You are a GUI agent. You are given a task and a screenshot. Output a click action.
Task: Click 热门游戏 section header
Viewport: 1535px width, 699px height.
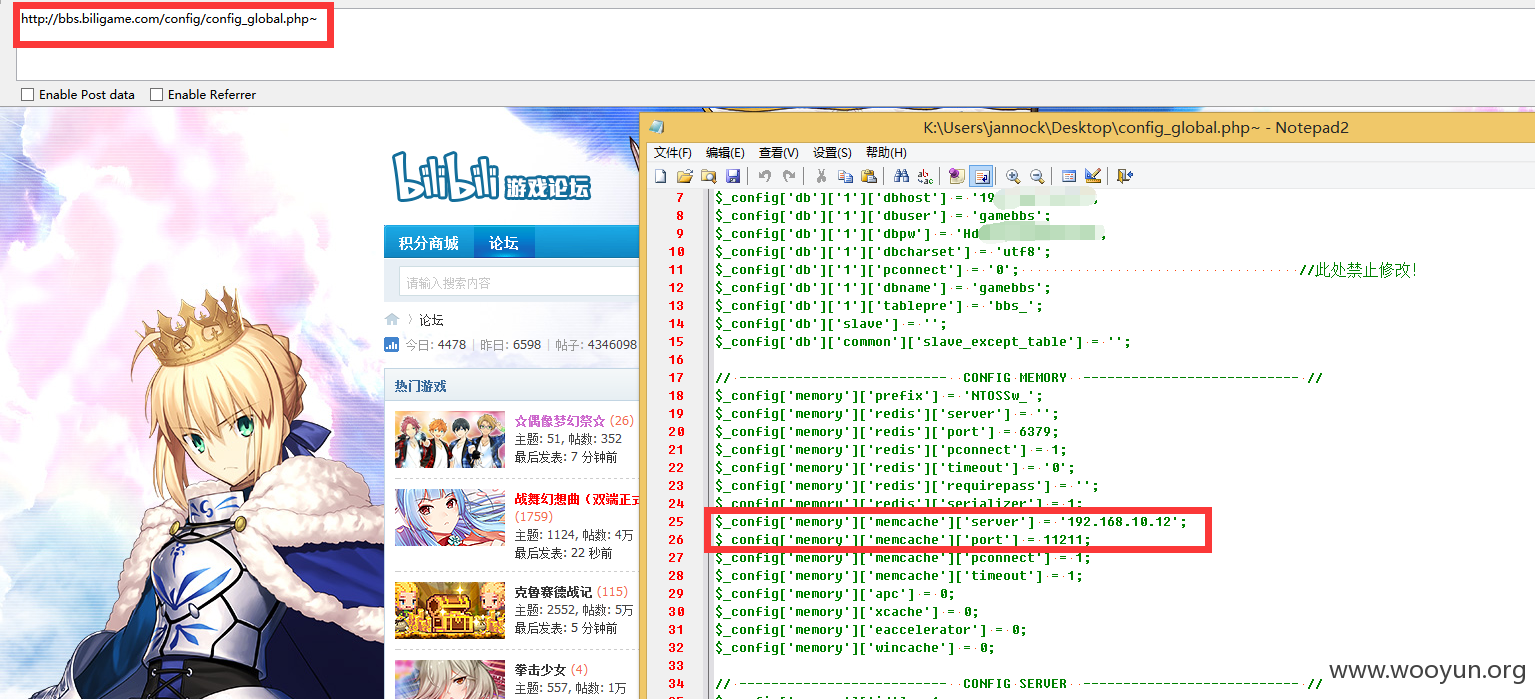421,386
